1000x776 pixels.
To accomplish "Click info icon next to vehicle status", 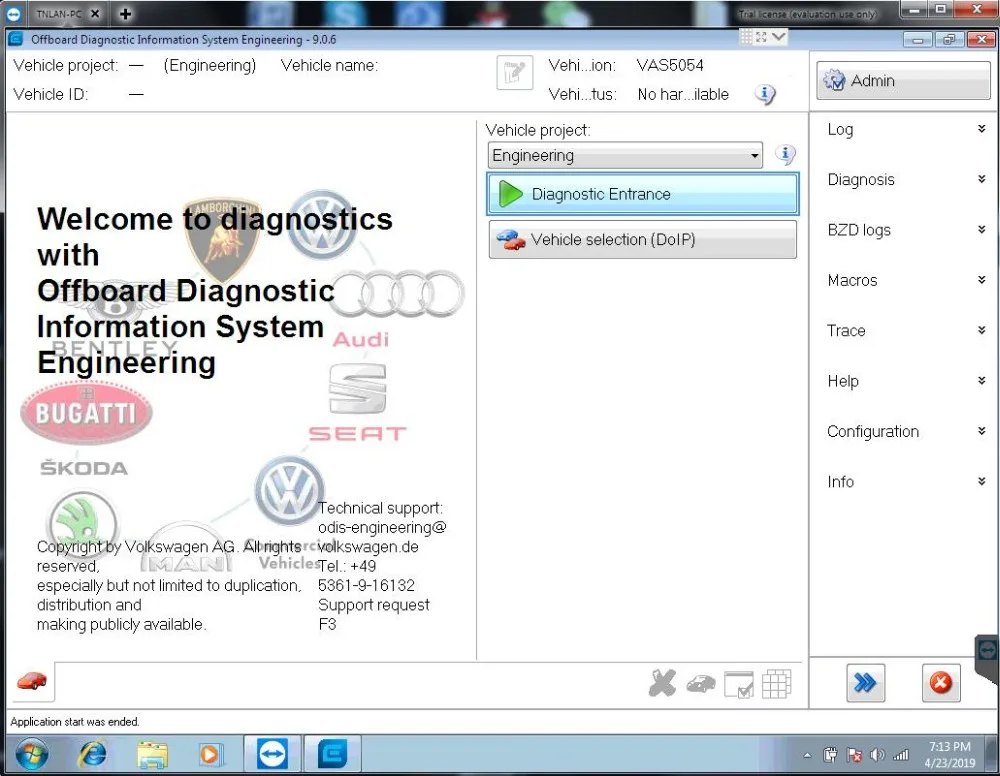I will pos(765,94).
